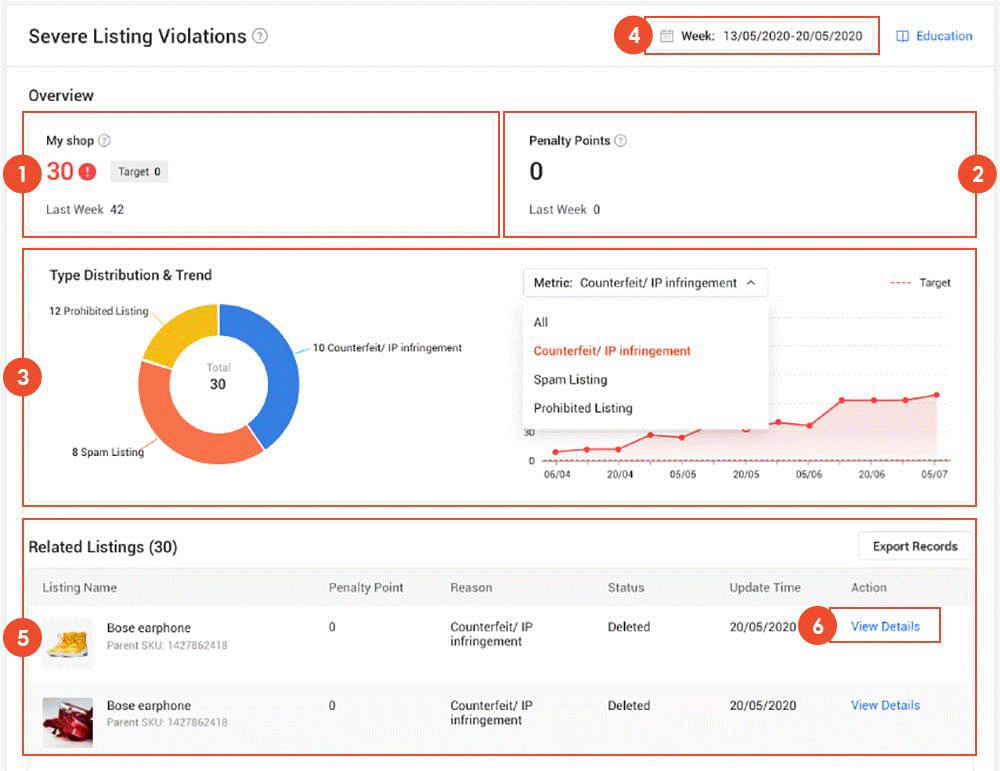Click the yellow sneaker product thumbnail

pos(68,643)
